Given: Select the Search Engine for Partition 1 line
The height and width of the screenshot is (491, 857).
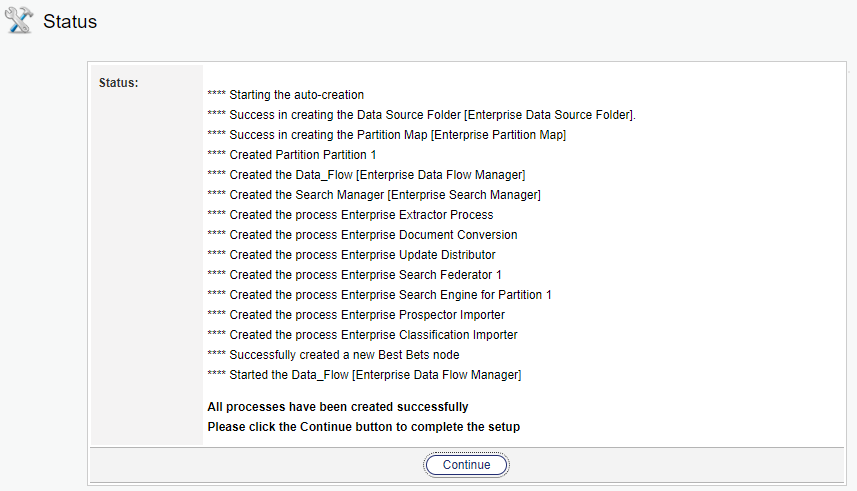Looking at the screenshot, I should [x=379, y=295].
